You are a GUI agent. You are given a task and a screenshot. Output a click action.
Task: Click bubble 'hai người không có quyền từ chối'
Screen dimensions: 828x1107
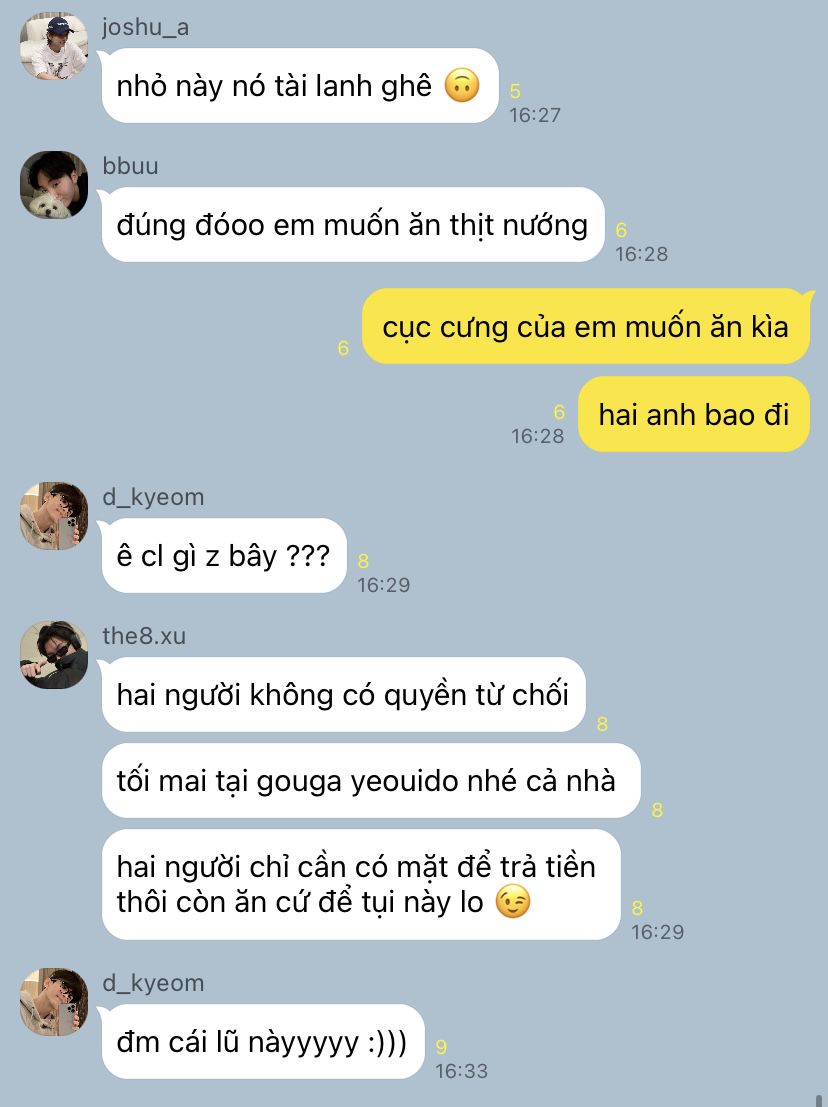pyautogui.click(x=343, y=695)
